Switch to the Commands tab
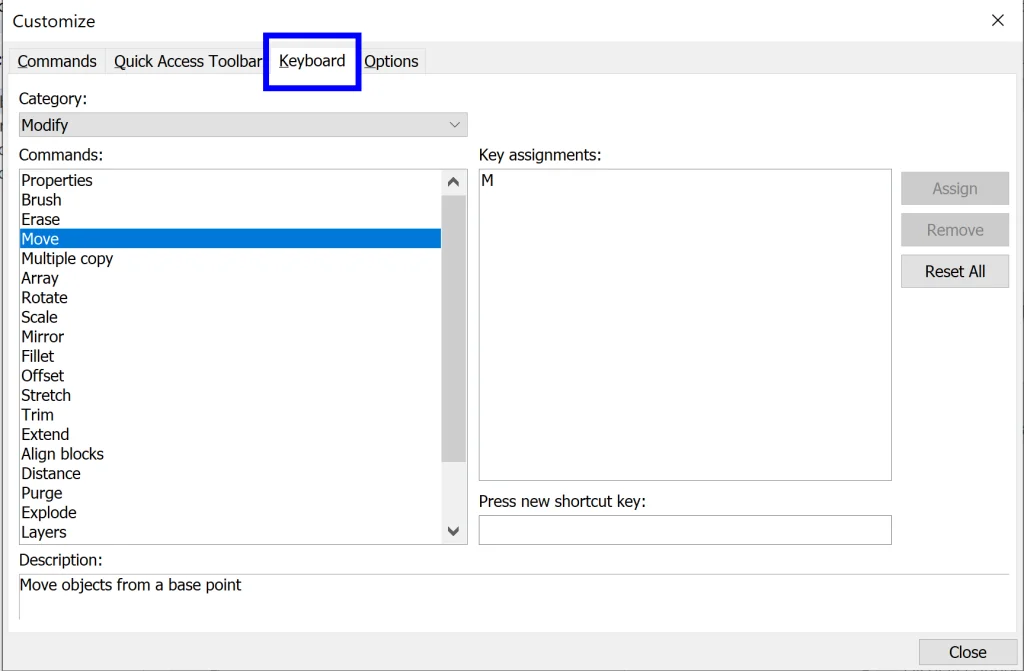Screen dimensions: 1024x671 coord(57,61)
